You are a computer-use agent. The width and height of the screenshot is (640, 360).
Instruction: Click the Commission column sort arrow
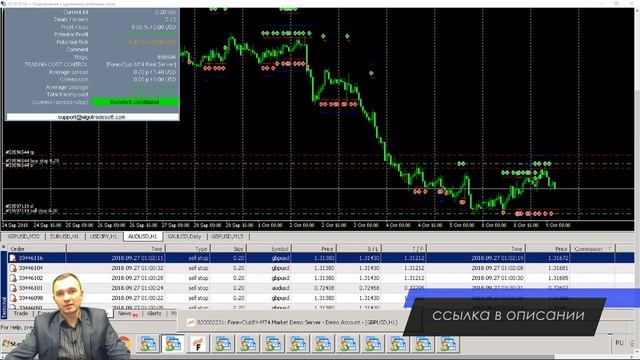[610, 249]
